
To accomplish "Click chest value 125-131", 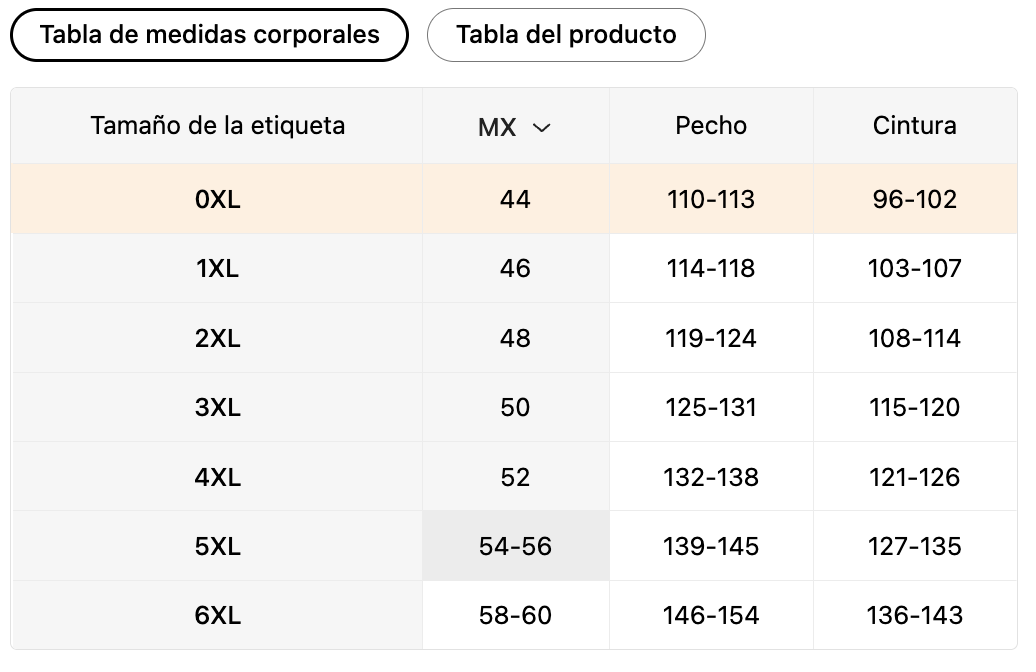I will click(x=711, y=408).
